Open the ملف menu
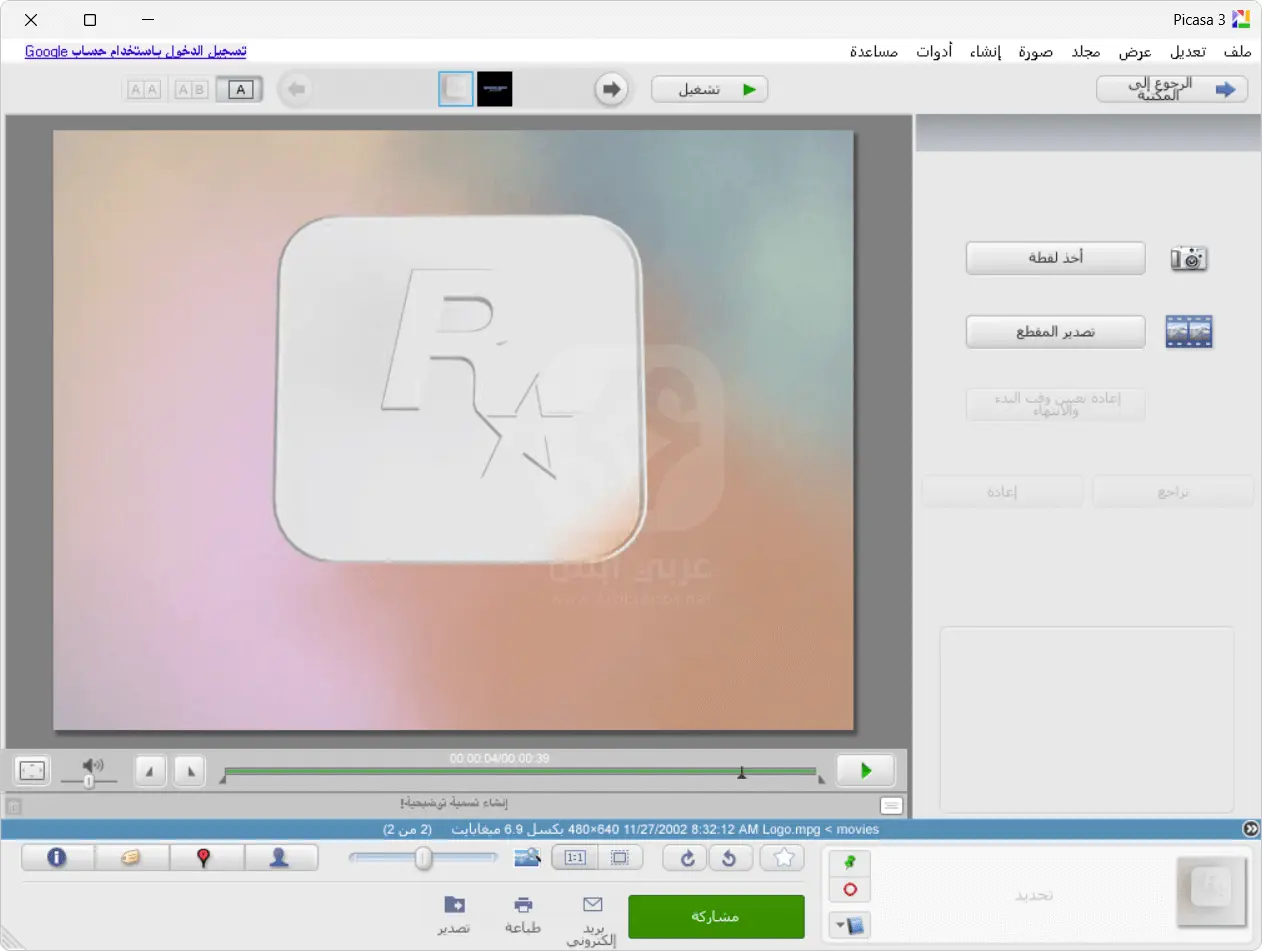The width and height of the screenshot is (1262, 951). [x=1237, y=52]
